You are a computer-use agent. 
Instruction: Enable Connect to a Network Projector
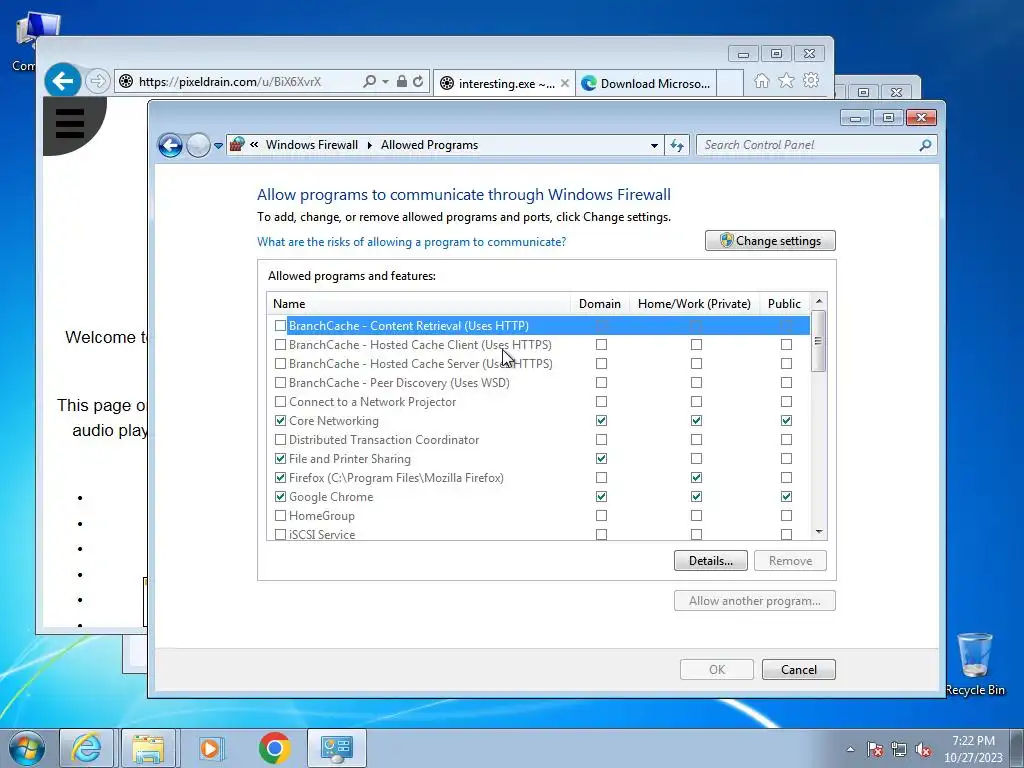[x=280, y=401]
